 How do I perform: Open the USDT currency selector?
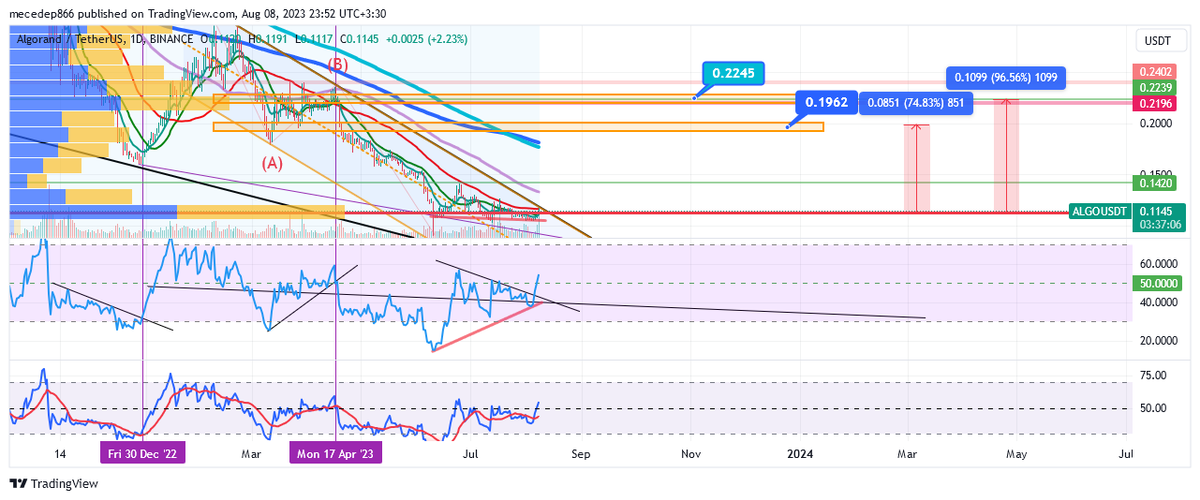coord(1158,41)
